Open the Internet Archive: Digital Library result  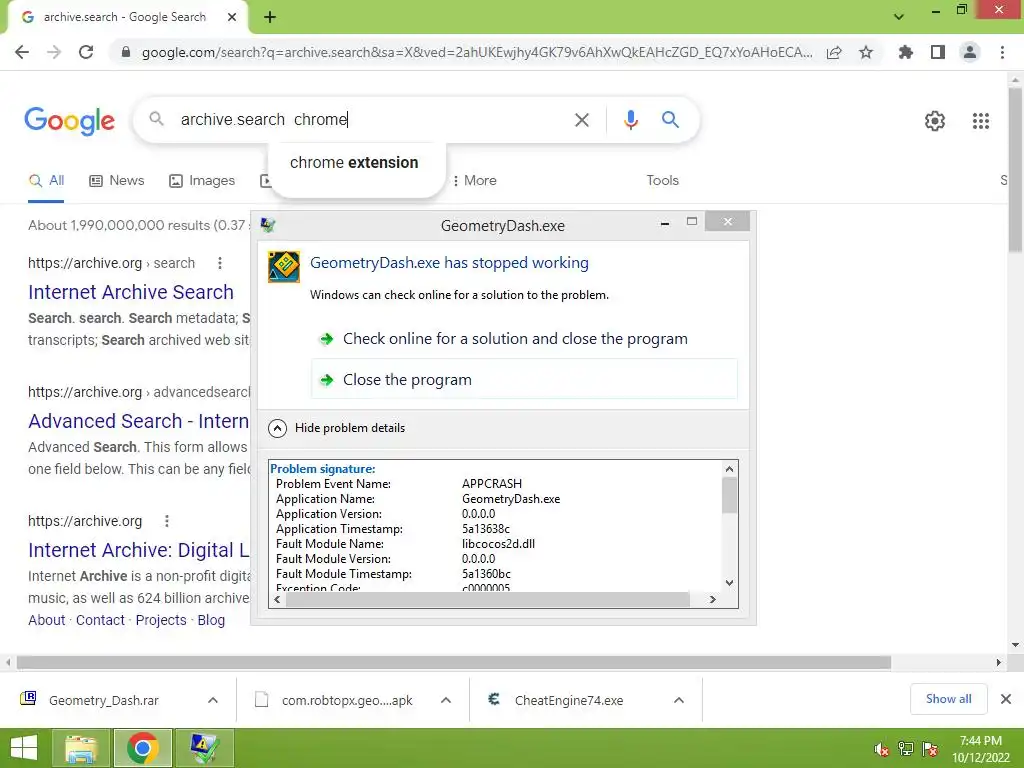(138, 550)
